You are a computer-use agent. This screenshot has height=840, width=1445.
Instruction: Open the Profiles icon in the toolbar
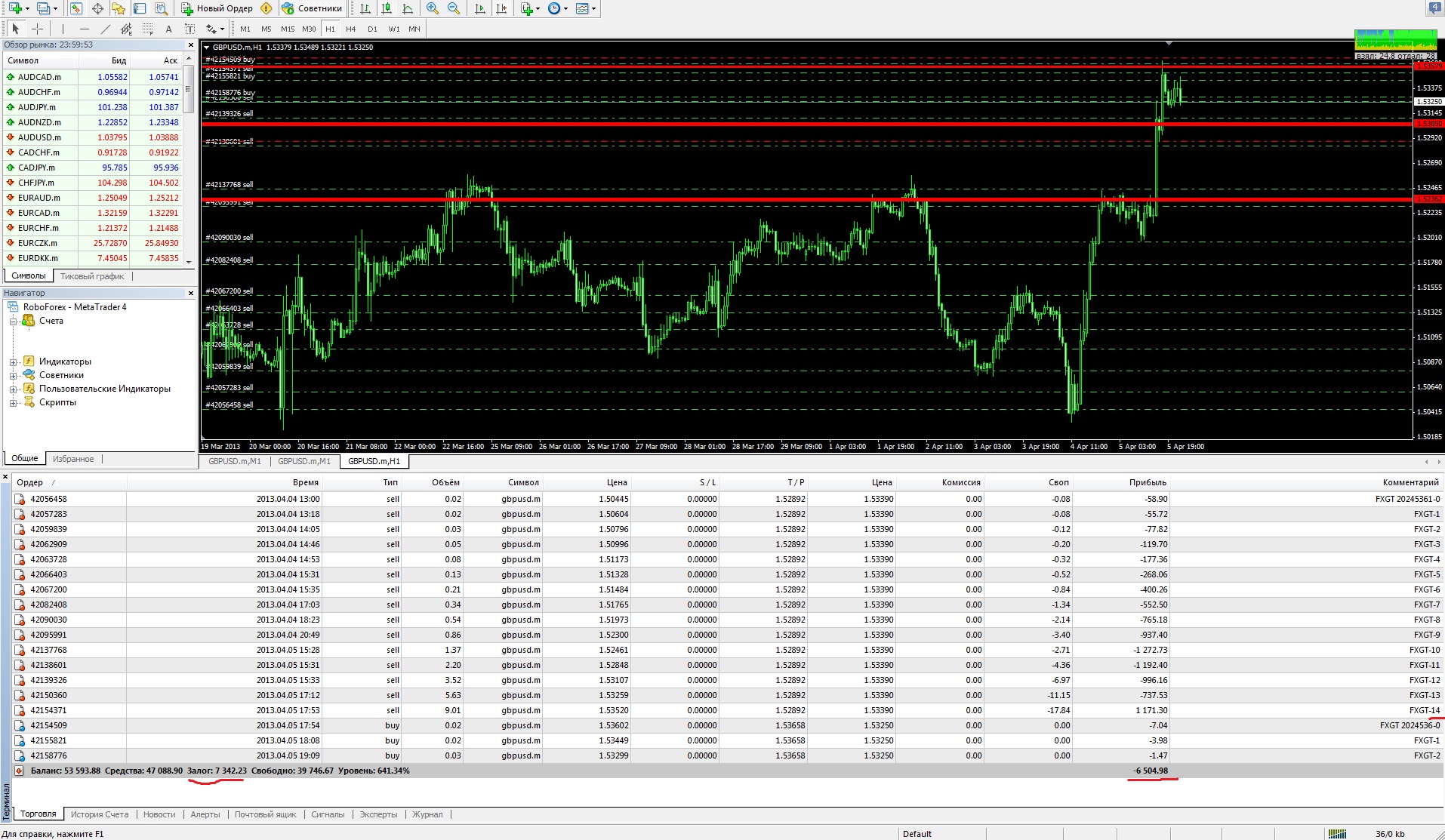(44, 8)
